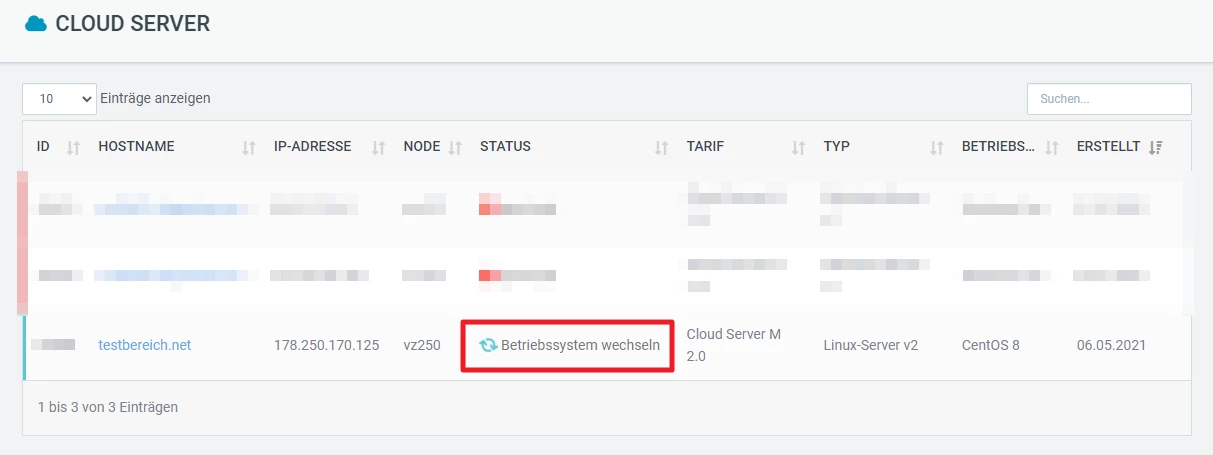Image resolution: width=1213 pixels, height=455 pixels.
Task: Click sort arrows icon in Status column
Action: click(x=661, y=147)
